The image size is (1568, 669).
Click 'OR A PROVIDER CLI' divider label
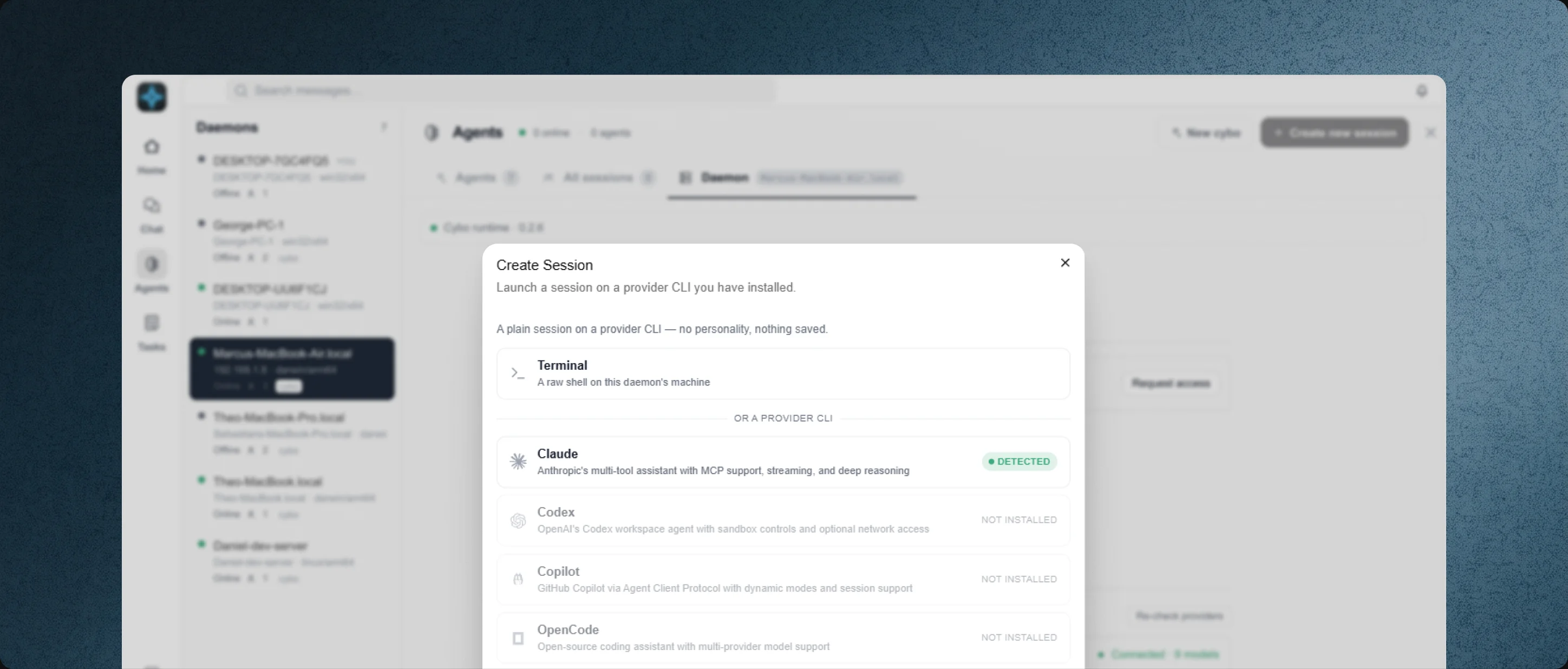(783, 418)
